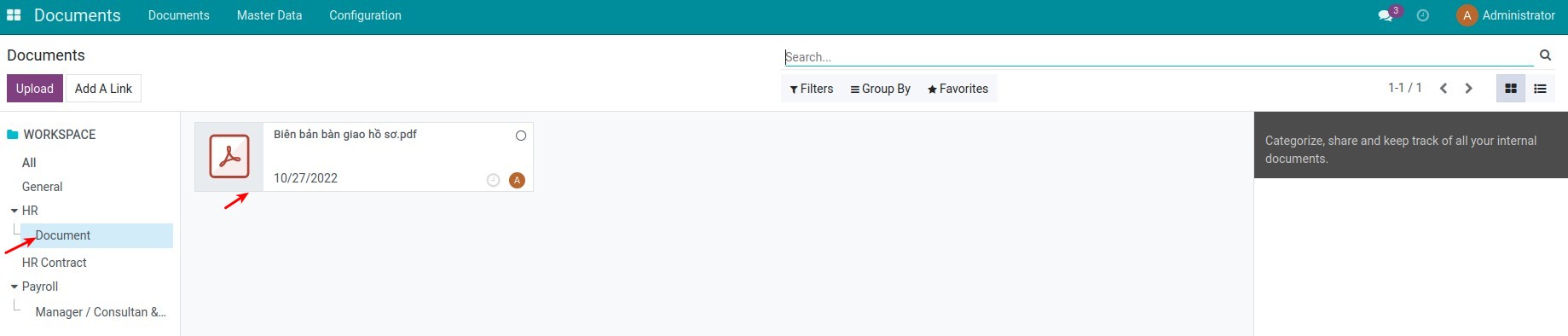
Task: Click the Upload button
Action: [35, 89]
